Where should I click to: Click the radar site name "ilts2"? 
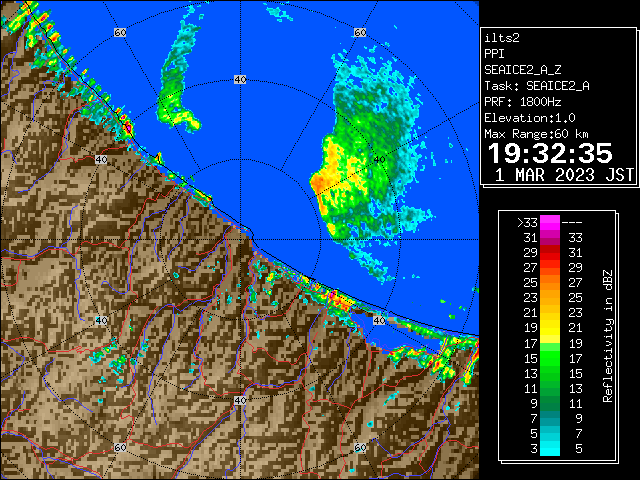[x=502, y=38]
